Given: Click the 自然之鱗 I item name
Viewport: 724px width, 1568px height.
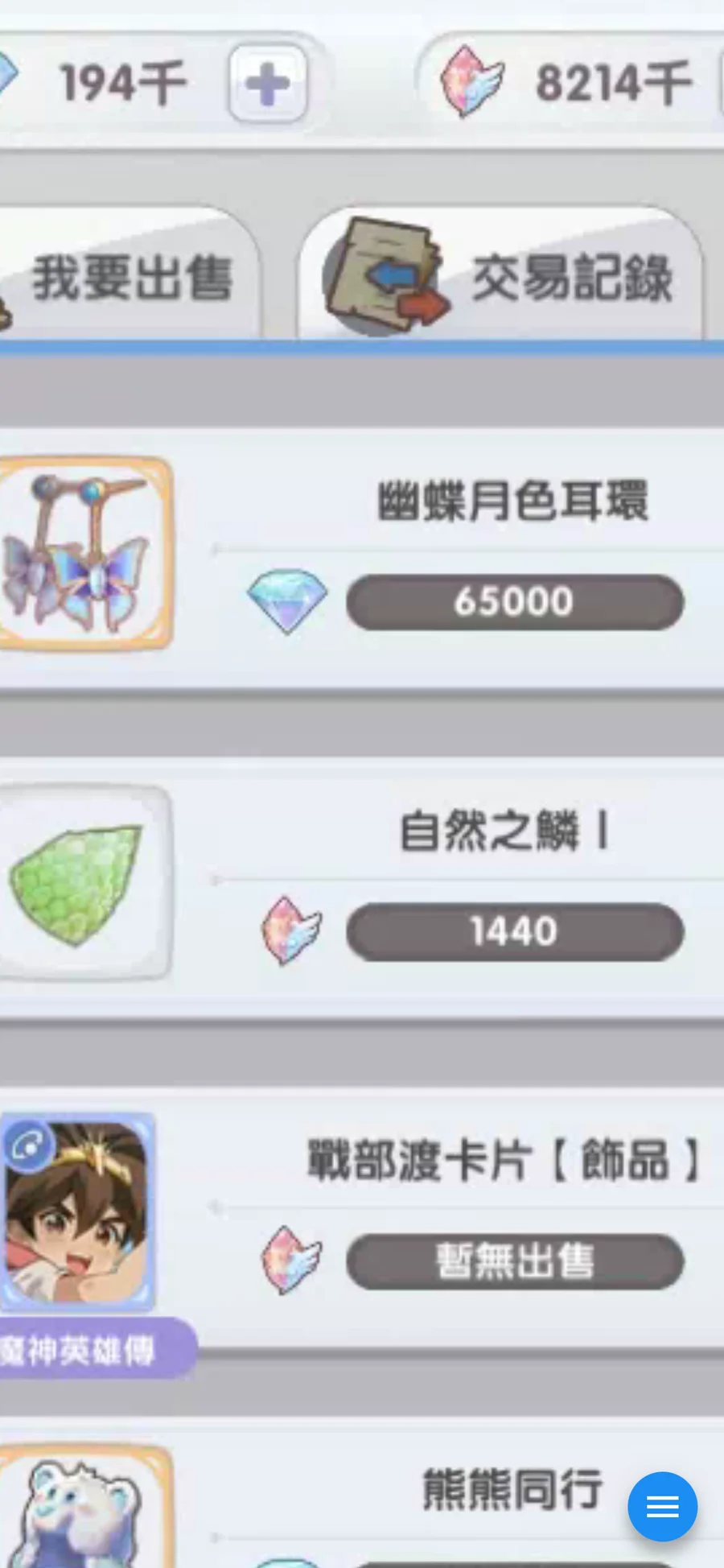Looking at the screenshot, I should point(504,831).
